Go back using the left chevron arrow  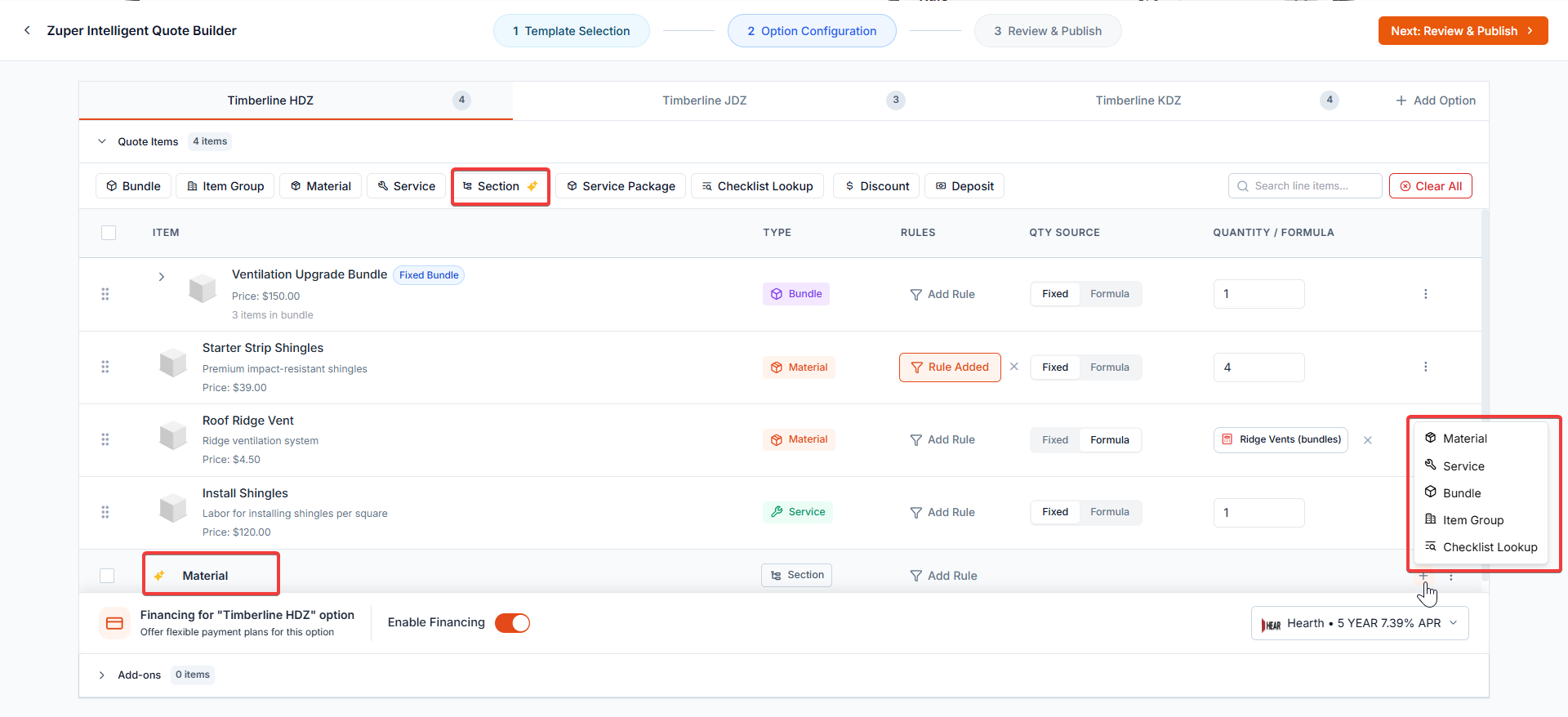pos(27,30)
